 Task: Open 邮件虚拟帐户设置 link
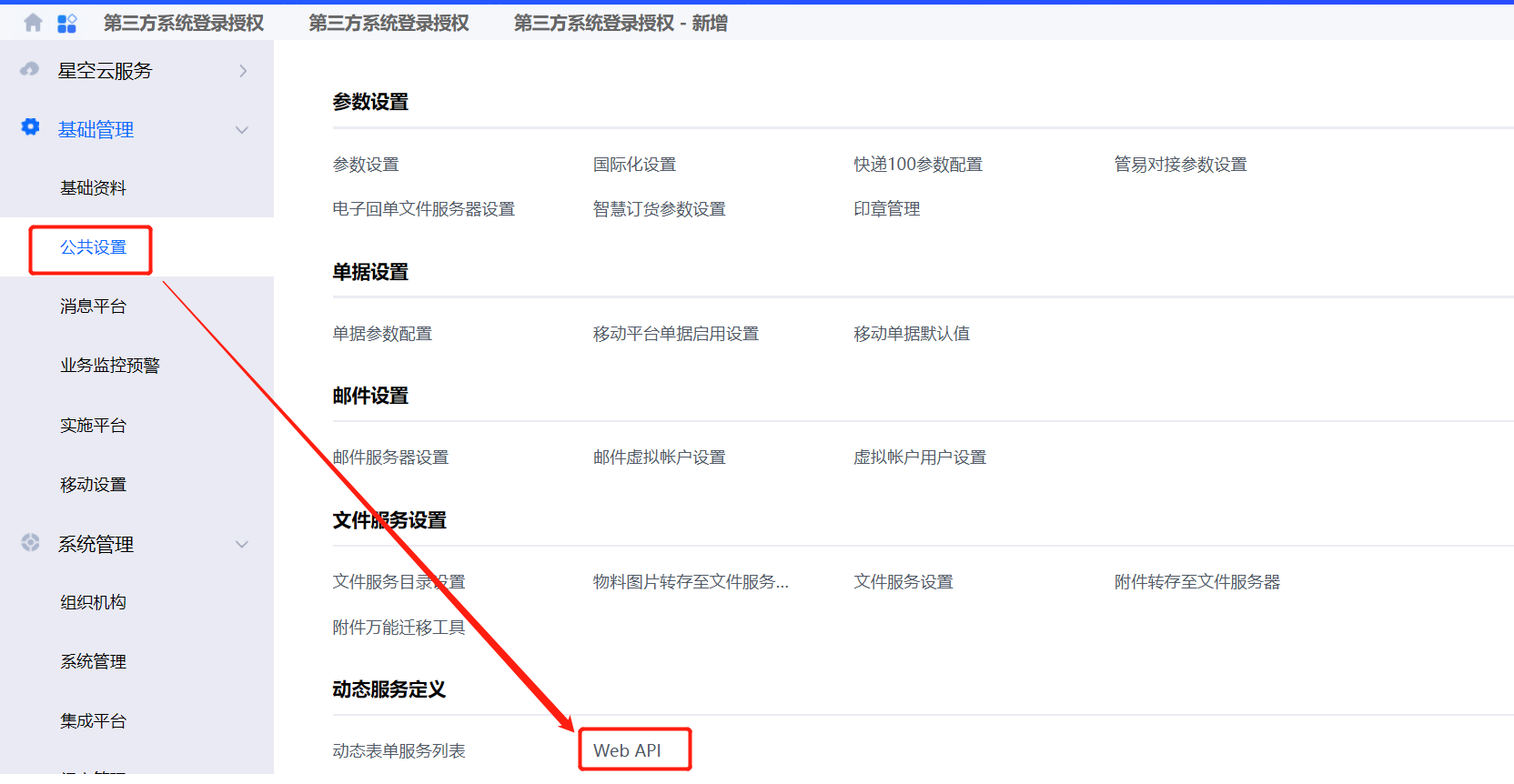[x=659, y=457]
